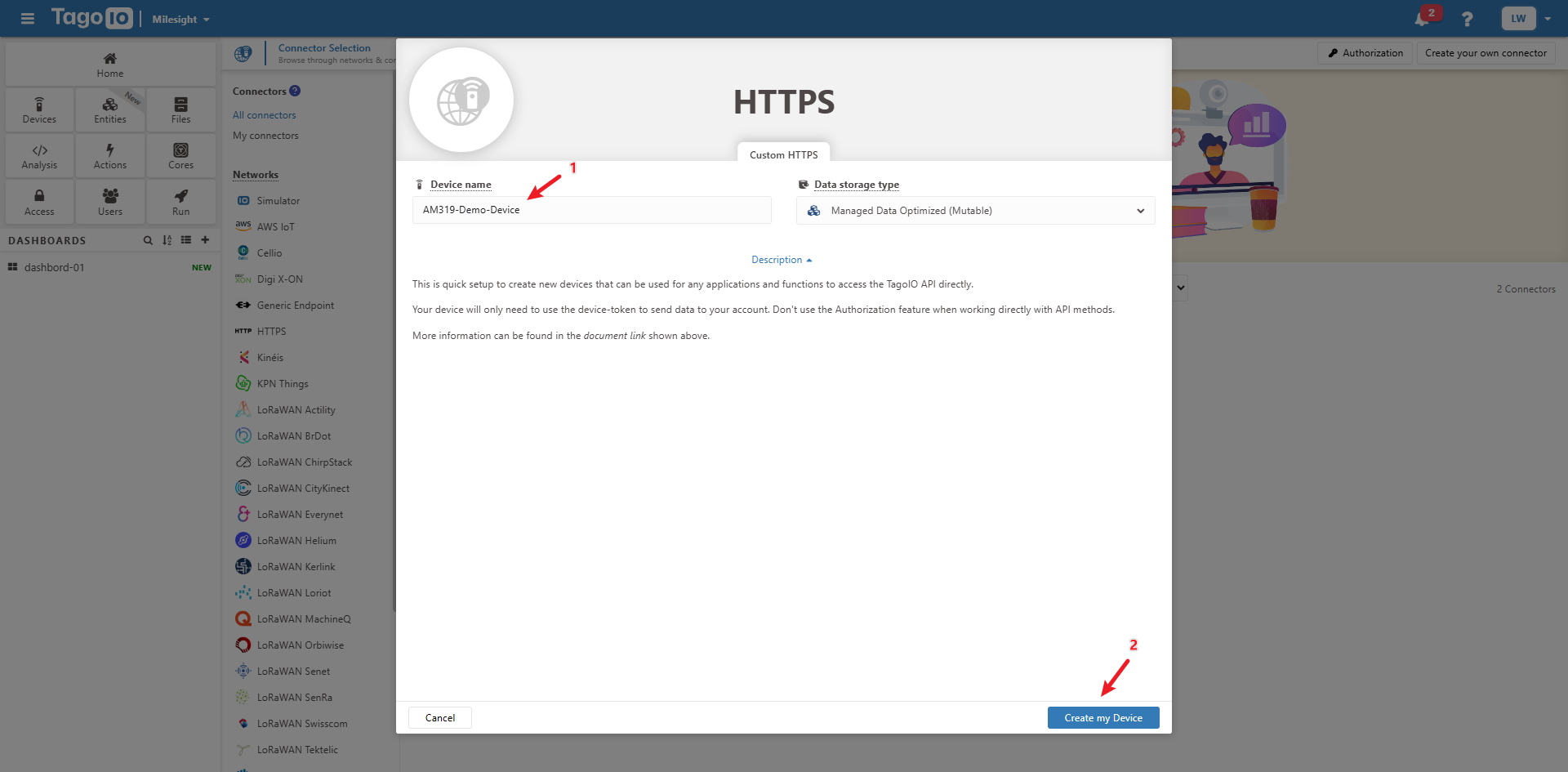Screen dimensions: 1568x772
Task: Open the notifications bell icon
Action: coord(1423,19)
